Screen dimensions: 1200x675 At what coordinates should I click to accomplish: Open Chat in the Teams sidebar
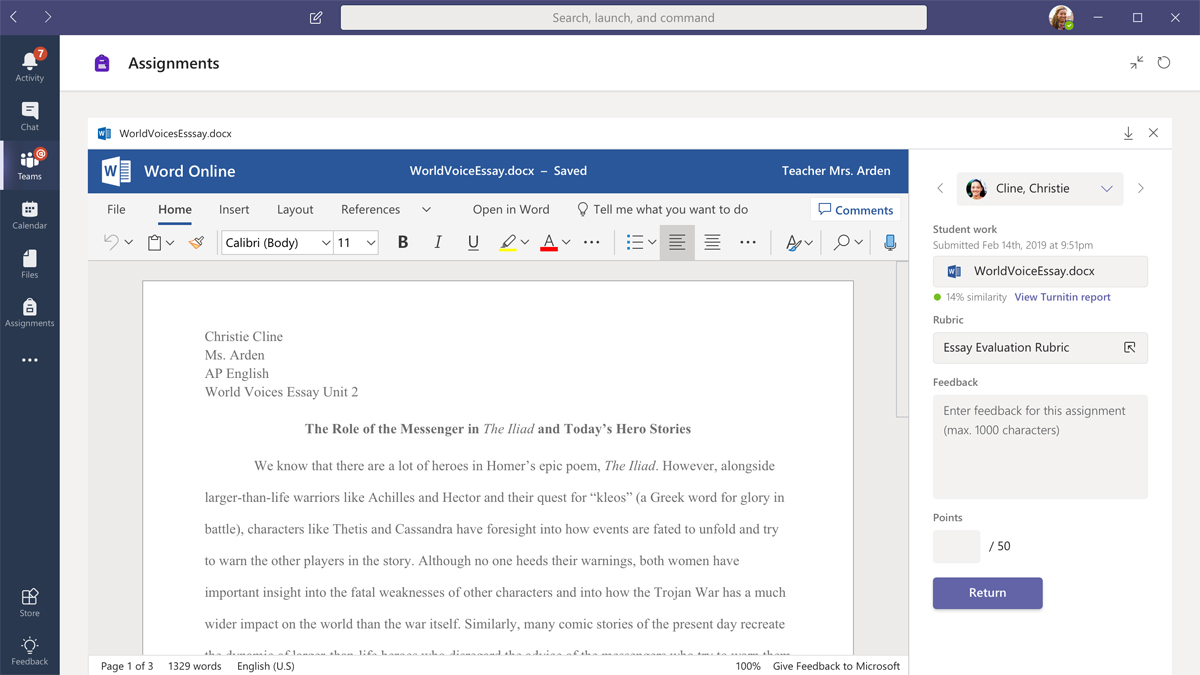(30, 116)
